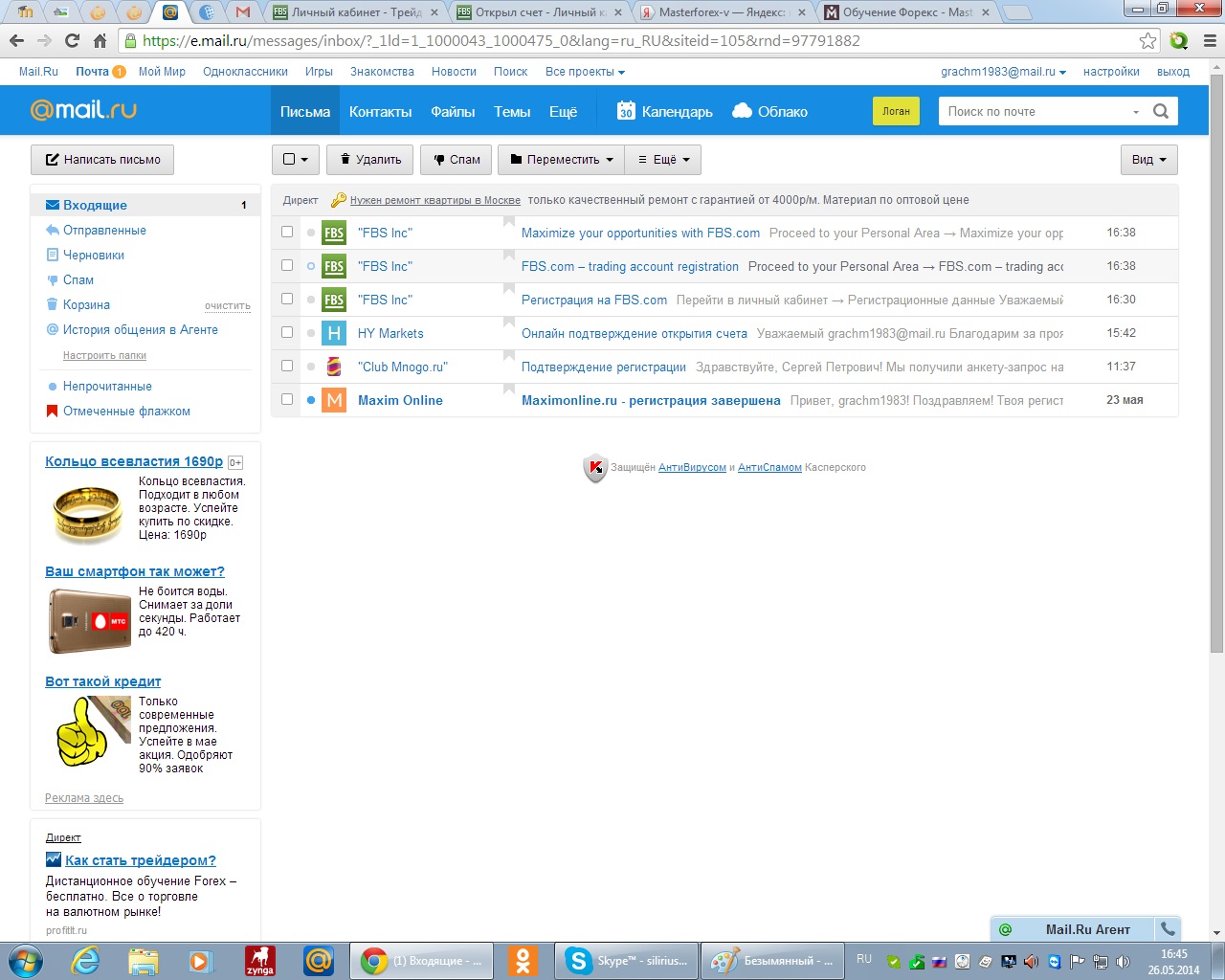Open the Kaspersky shield icon
Viewport: 1225px width, 980px height.
coord(595,468)
